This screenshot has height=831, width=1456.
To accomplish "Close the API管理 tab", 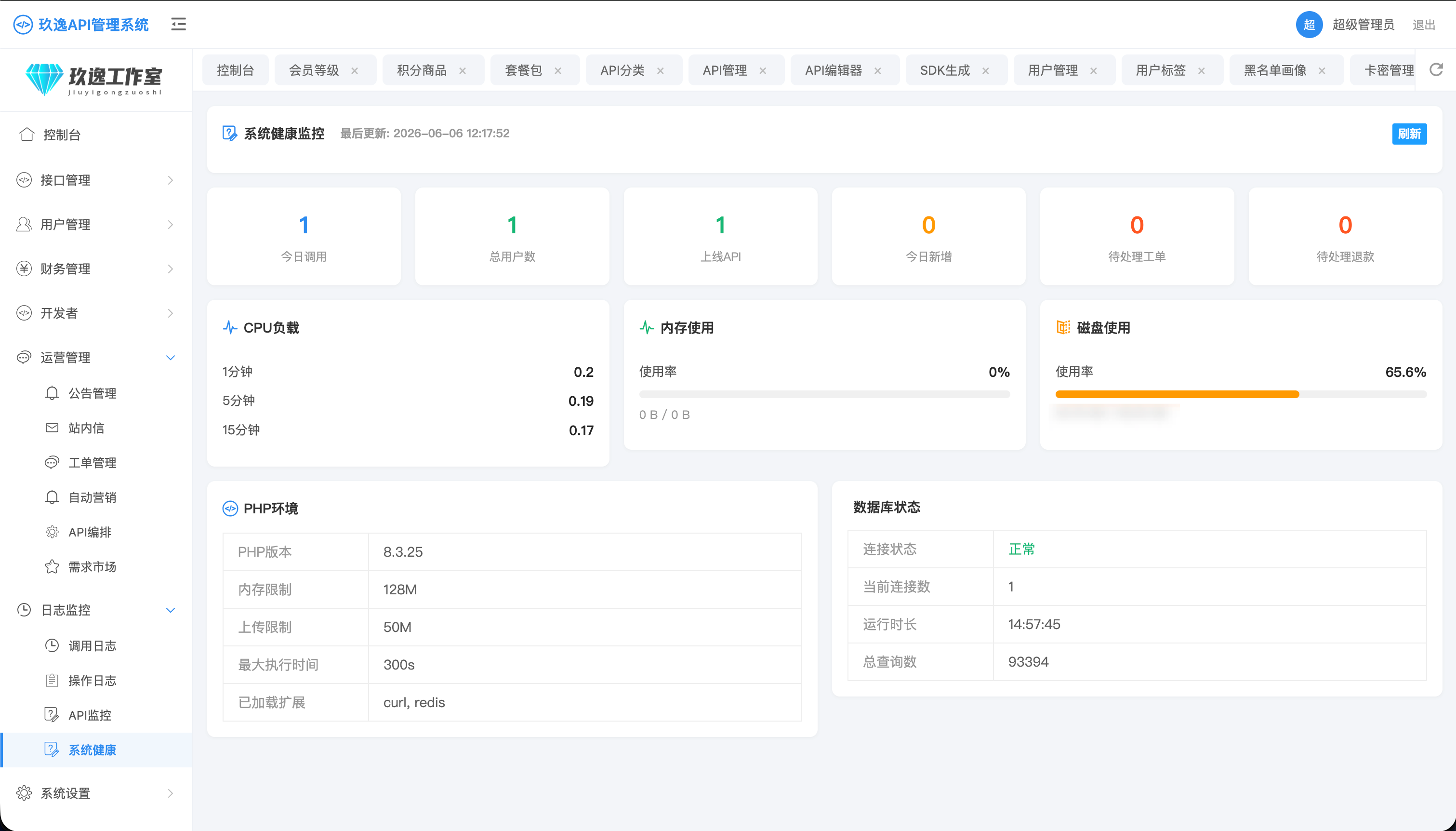I will coord(763,71).
